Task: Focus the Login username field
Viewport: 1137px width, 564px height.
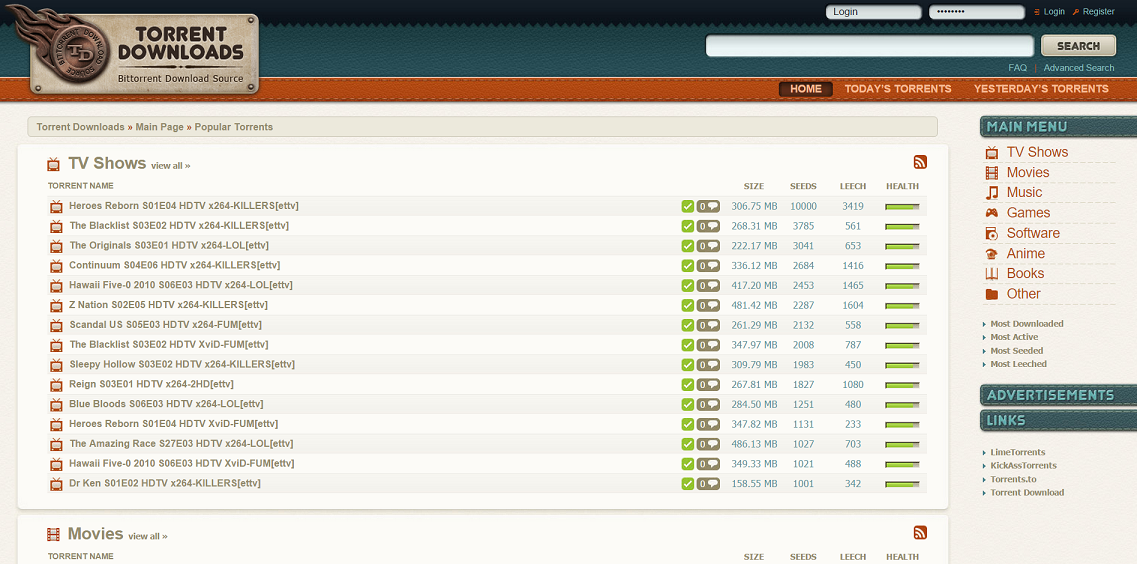Action: pyautogui.click(x=874, y=12)
